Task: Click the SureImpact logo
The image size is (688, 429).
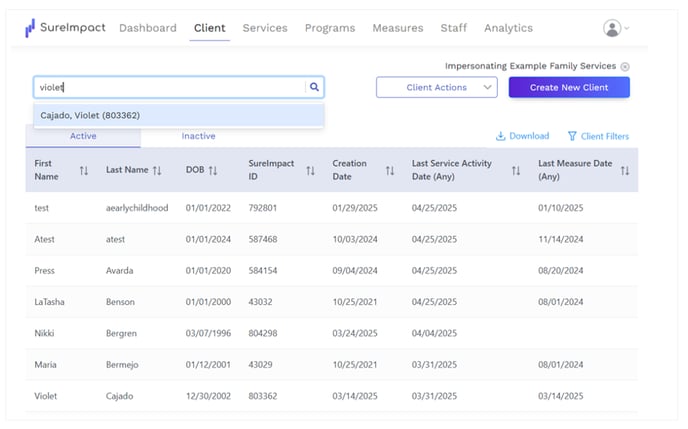Action: point(65,28)
